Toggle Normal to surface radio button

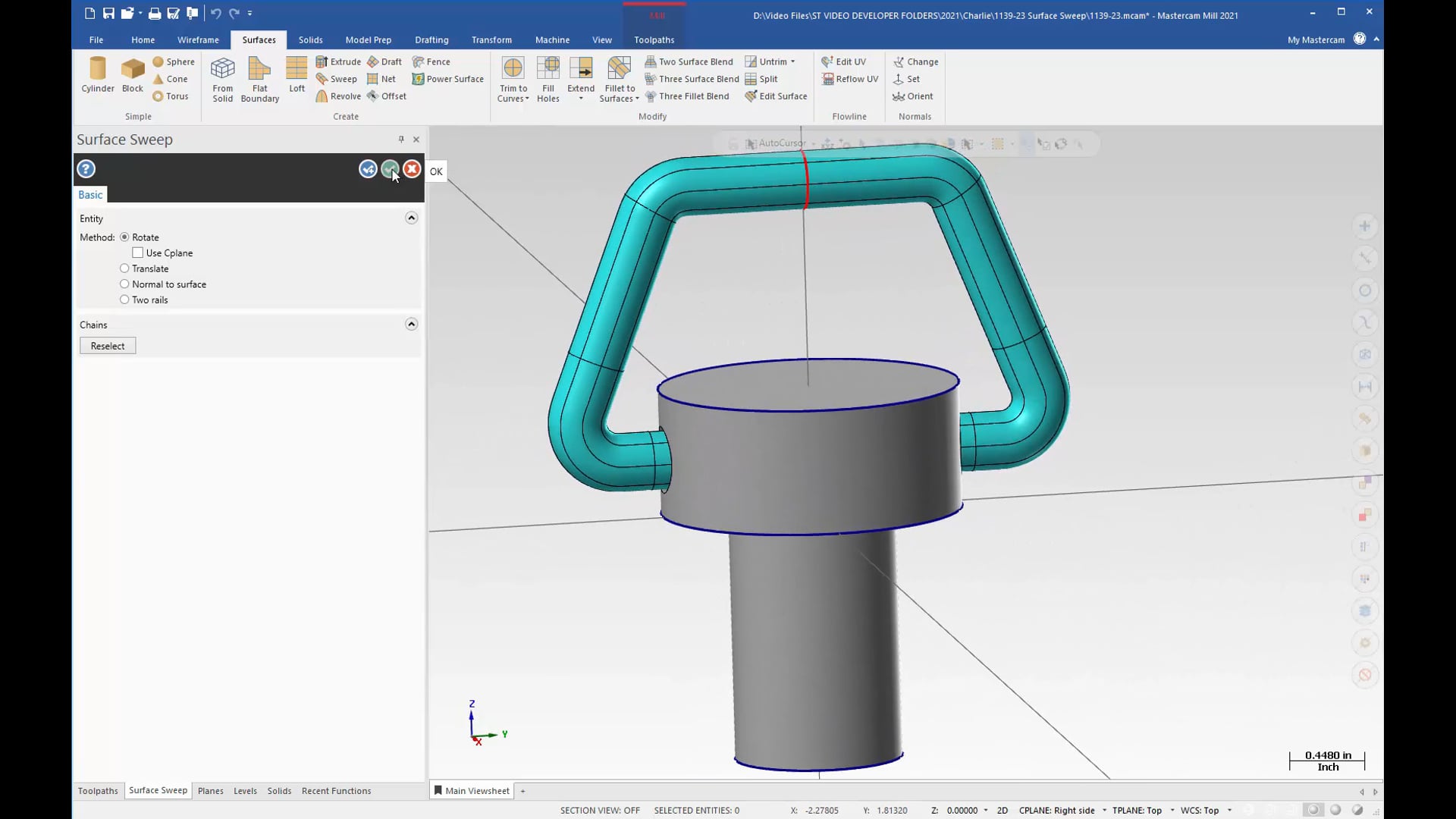tap(124, 284)
